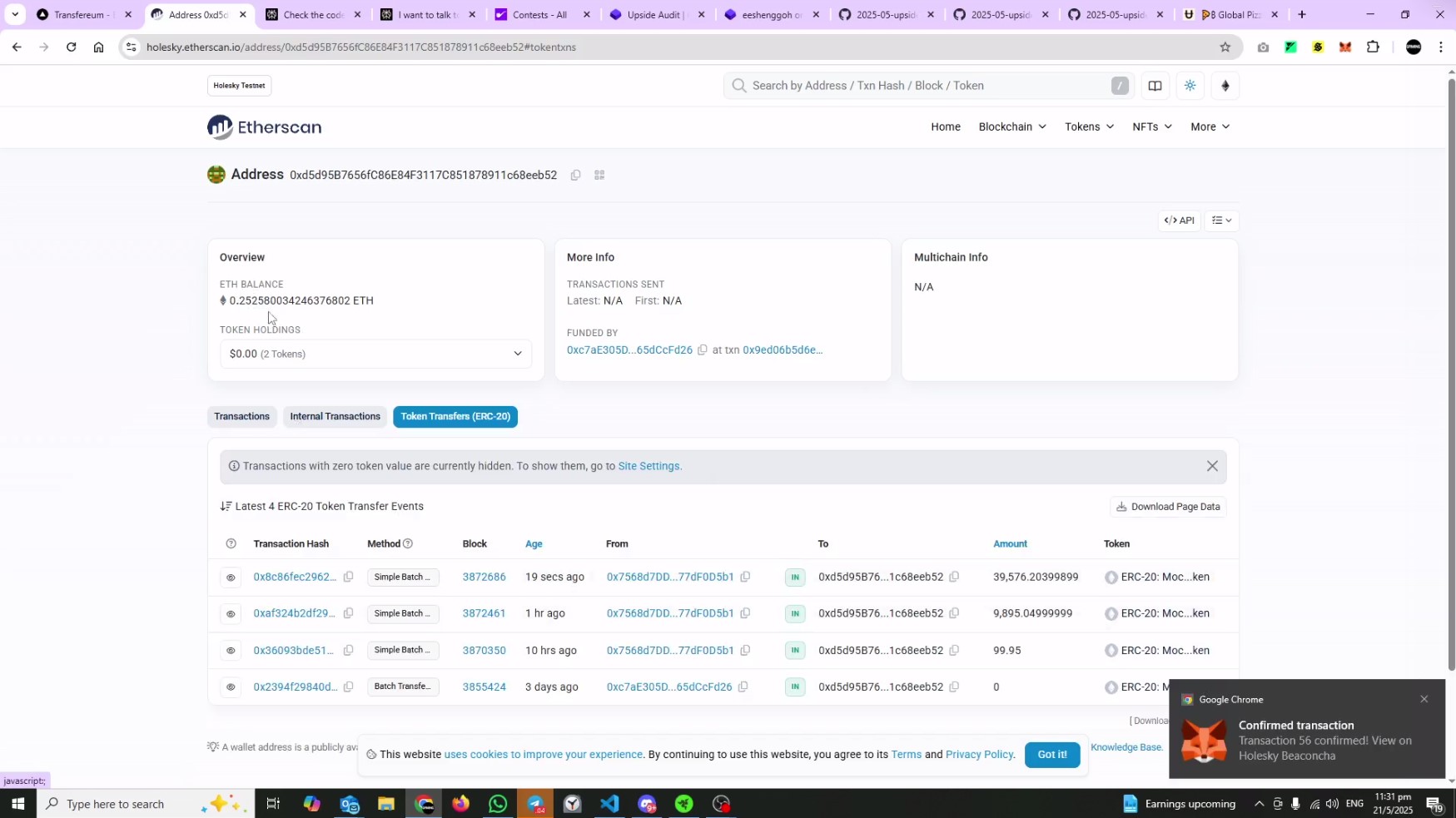1456x818 pixels.
Task: Copy To address in the 9,895.04999999 row
Action: [x=954, y=613]
